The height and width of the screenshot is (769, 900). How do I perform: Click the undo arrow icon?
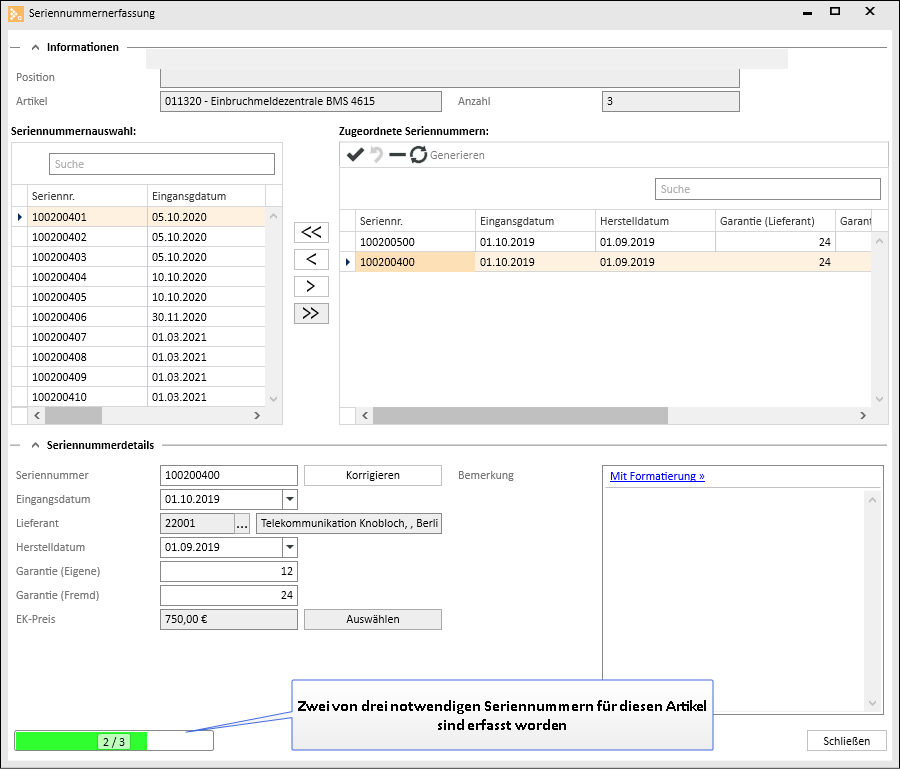click(x=377, y=155)
